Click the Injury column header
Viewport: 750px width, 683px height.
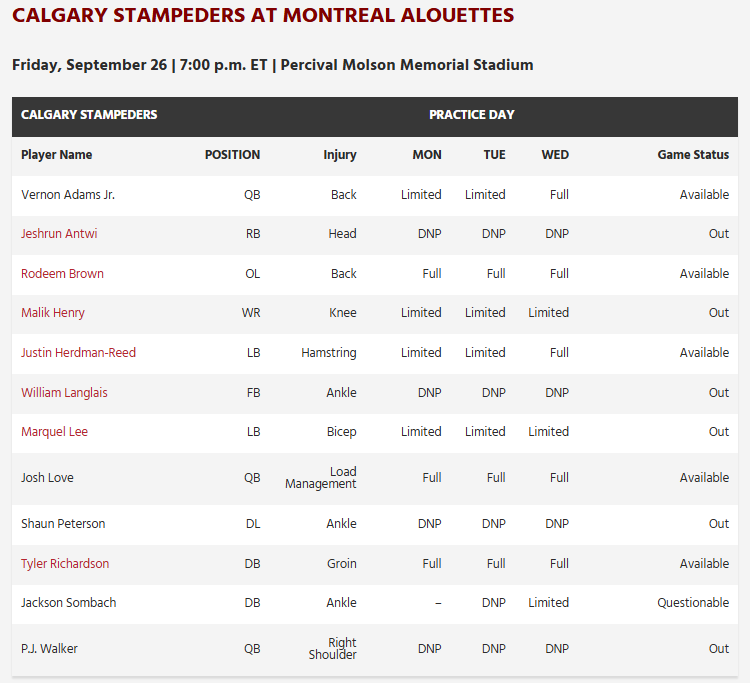point(340,155)
